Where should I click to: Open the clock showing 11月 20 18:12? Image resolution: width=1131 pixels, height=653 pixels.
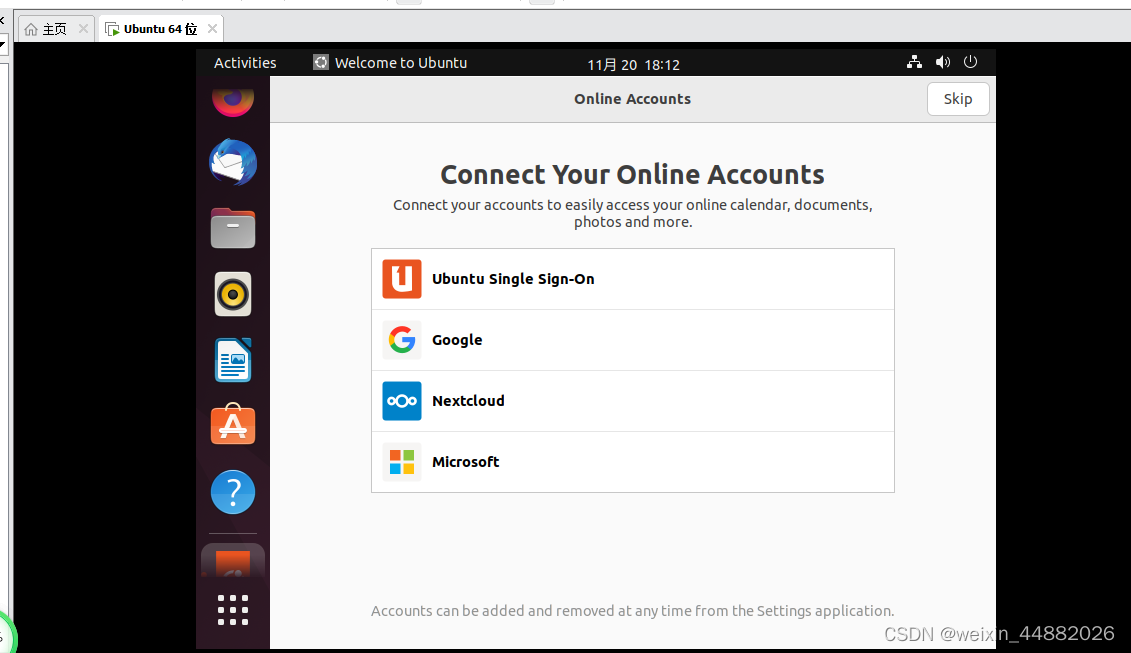[x=633, y=64]
